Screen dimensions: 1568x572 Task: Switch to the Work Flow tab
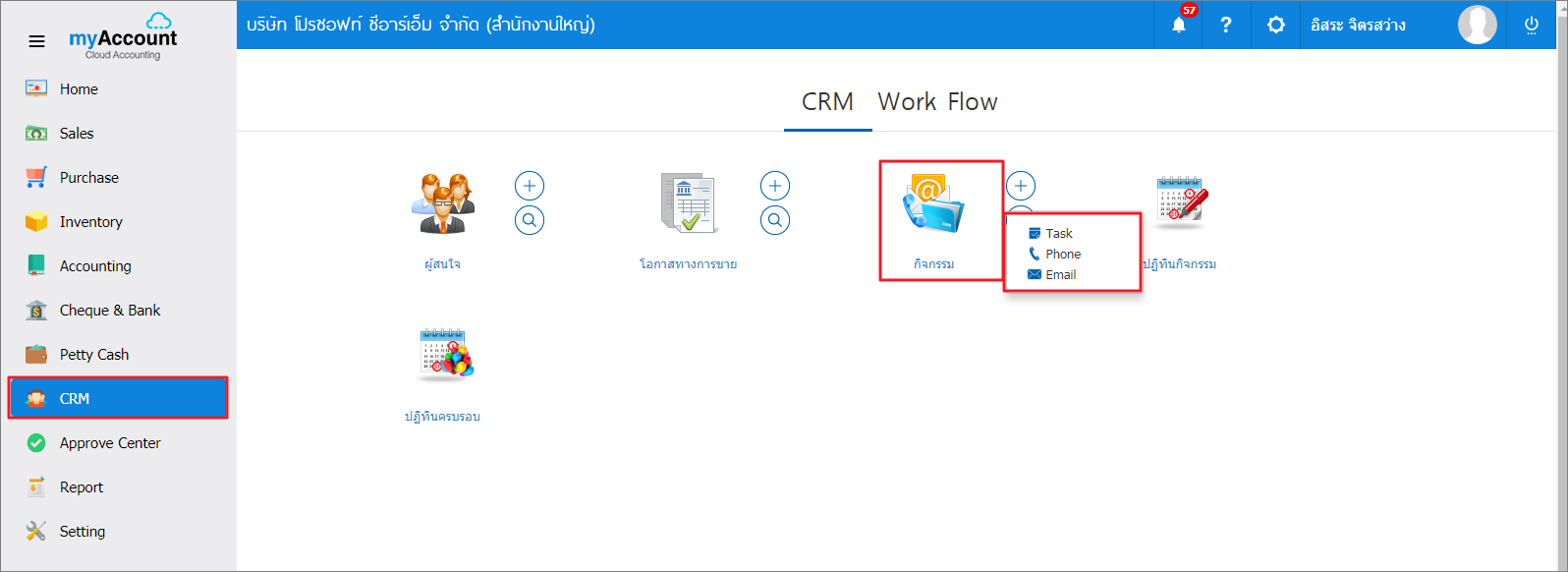pyautogui.click(x=937, y=102)
